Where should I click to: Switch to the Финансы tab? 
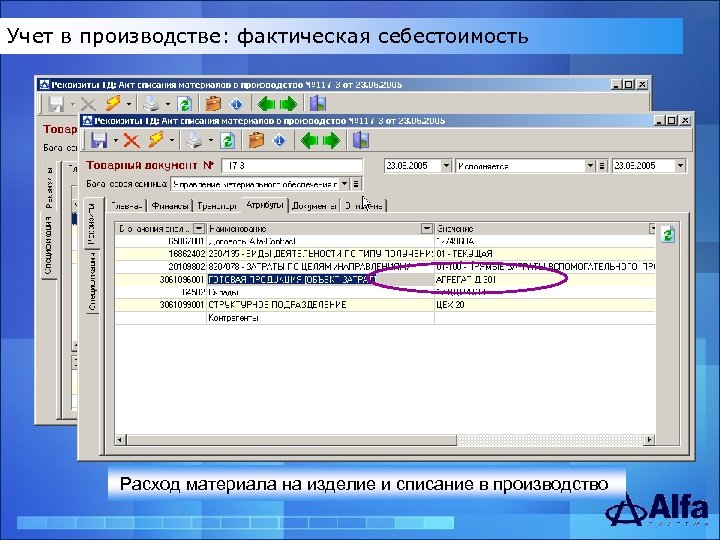(x=170, y=206)
